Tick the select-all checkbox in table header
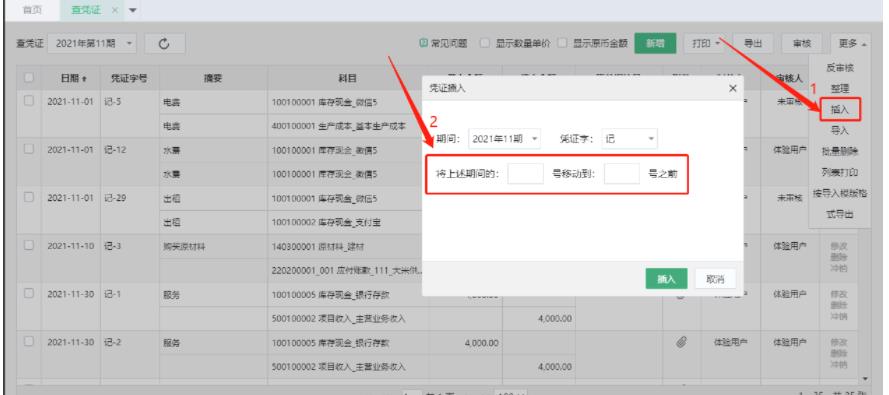 tap(29, 78)
